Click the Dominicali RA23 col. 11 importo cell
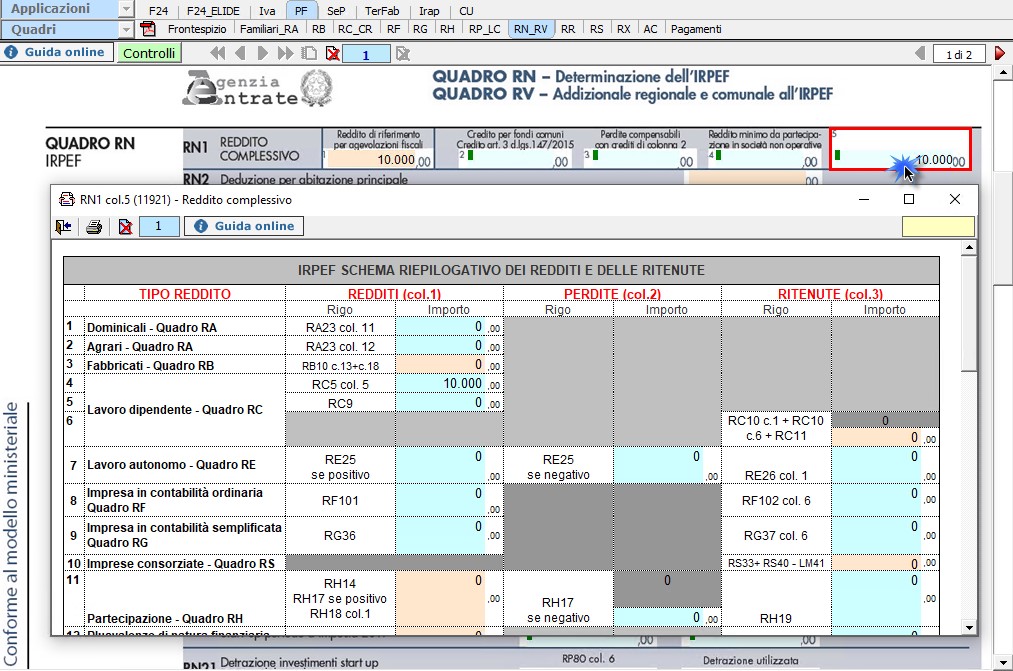1013x671 pixels. pos(440,327)
